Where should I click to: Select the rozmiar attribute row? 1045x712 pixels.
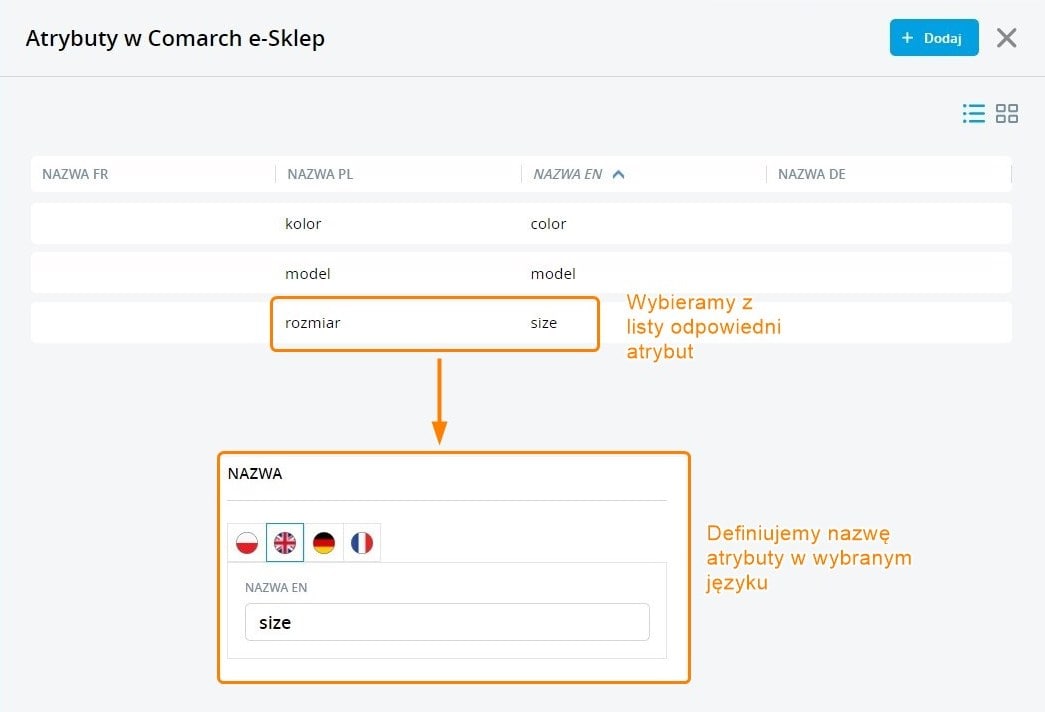312,323
